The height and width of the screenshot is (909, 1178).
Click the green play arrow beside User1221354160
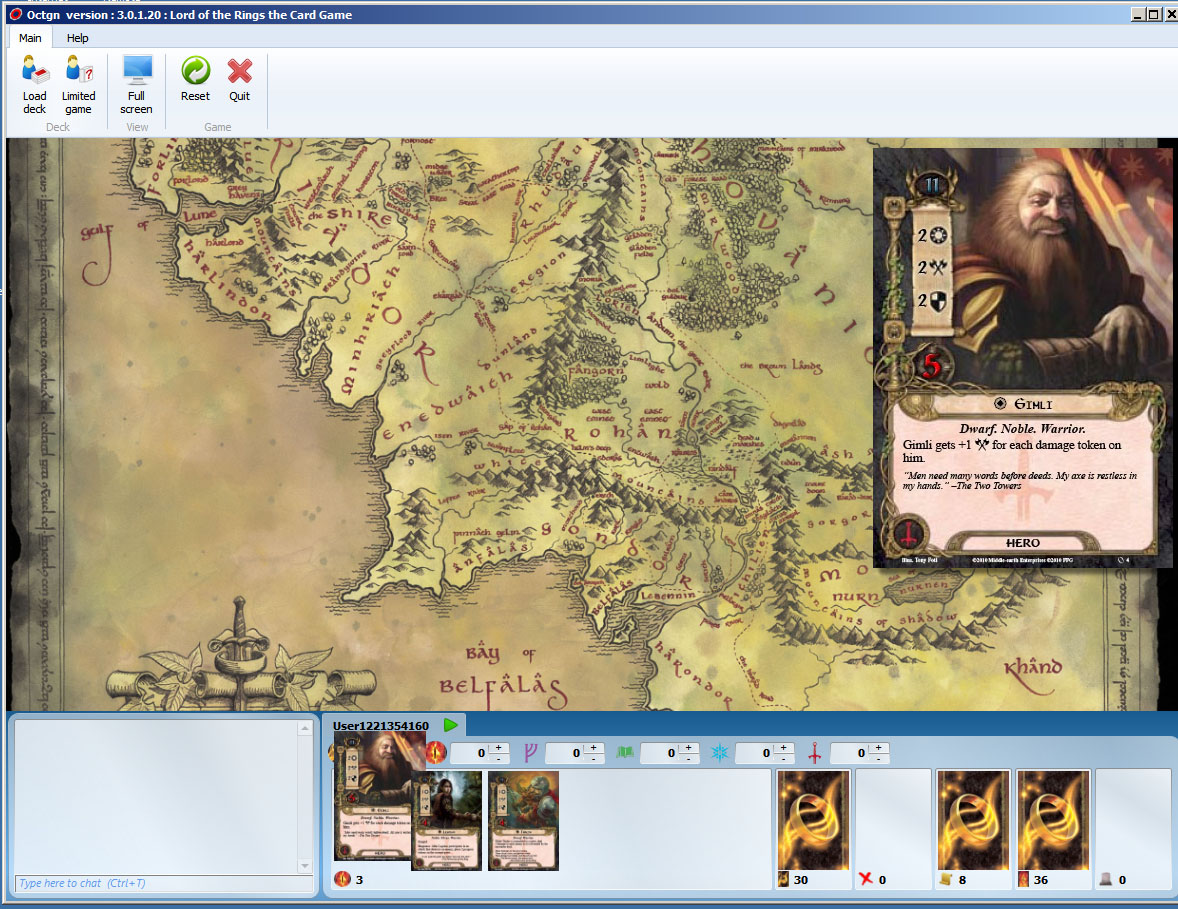point(451,725)
